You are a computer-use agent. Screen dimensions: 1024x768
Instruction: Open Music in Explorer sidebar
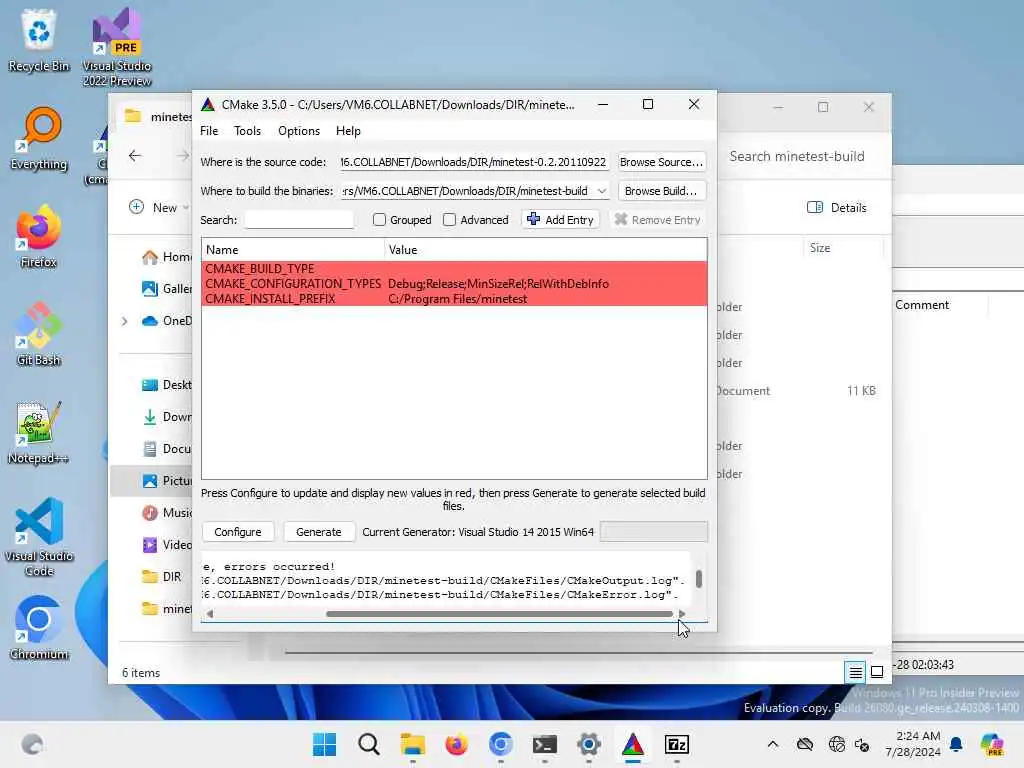pos(167,513)
